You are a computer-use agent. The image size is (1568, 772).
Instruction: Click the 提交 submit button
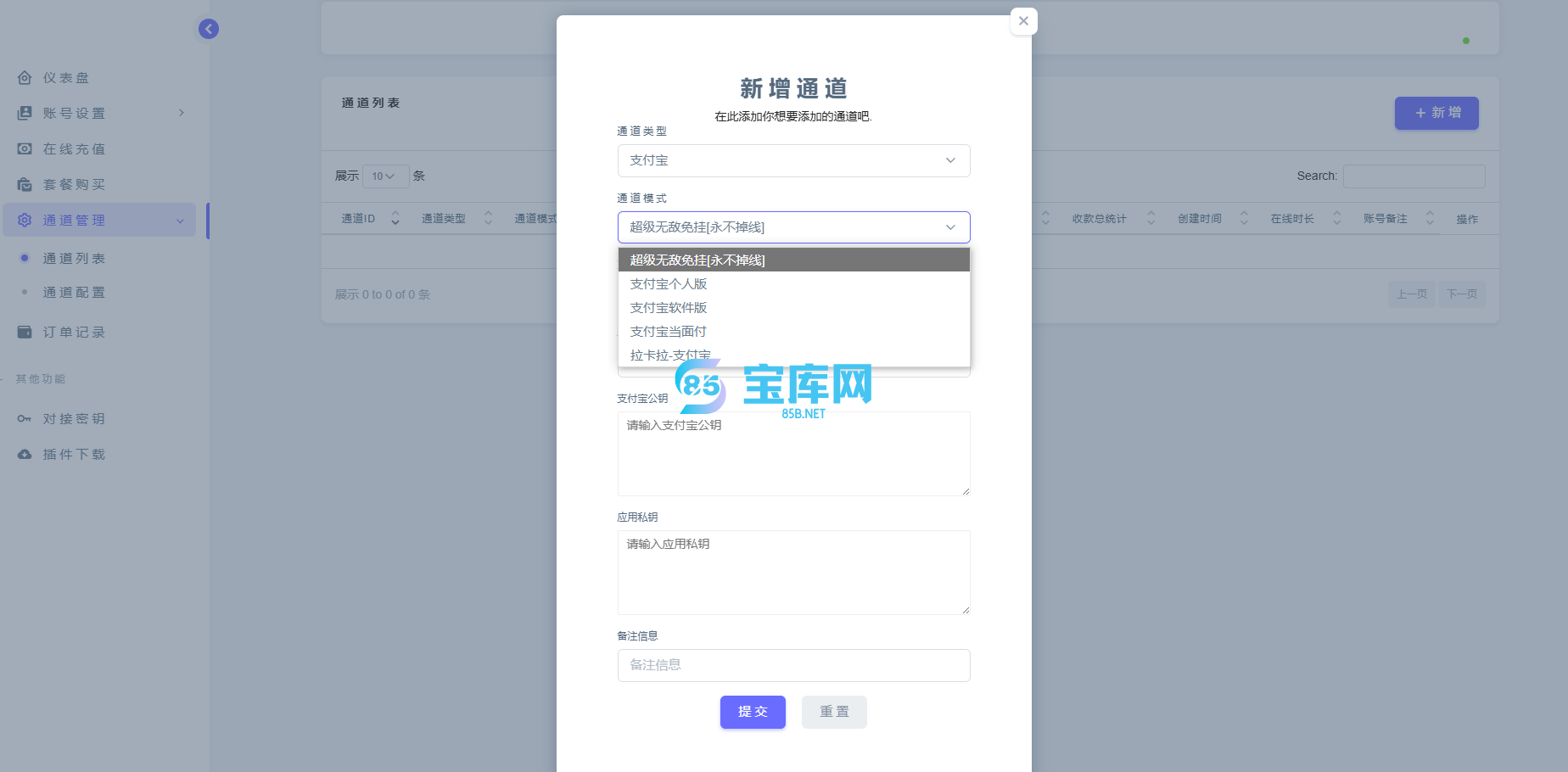753,712
